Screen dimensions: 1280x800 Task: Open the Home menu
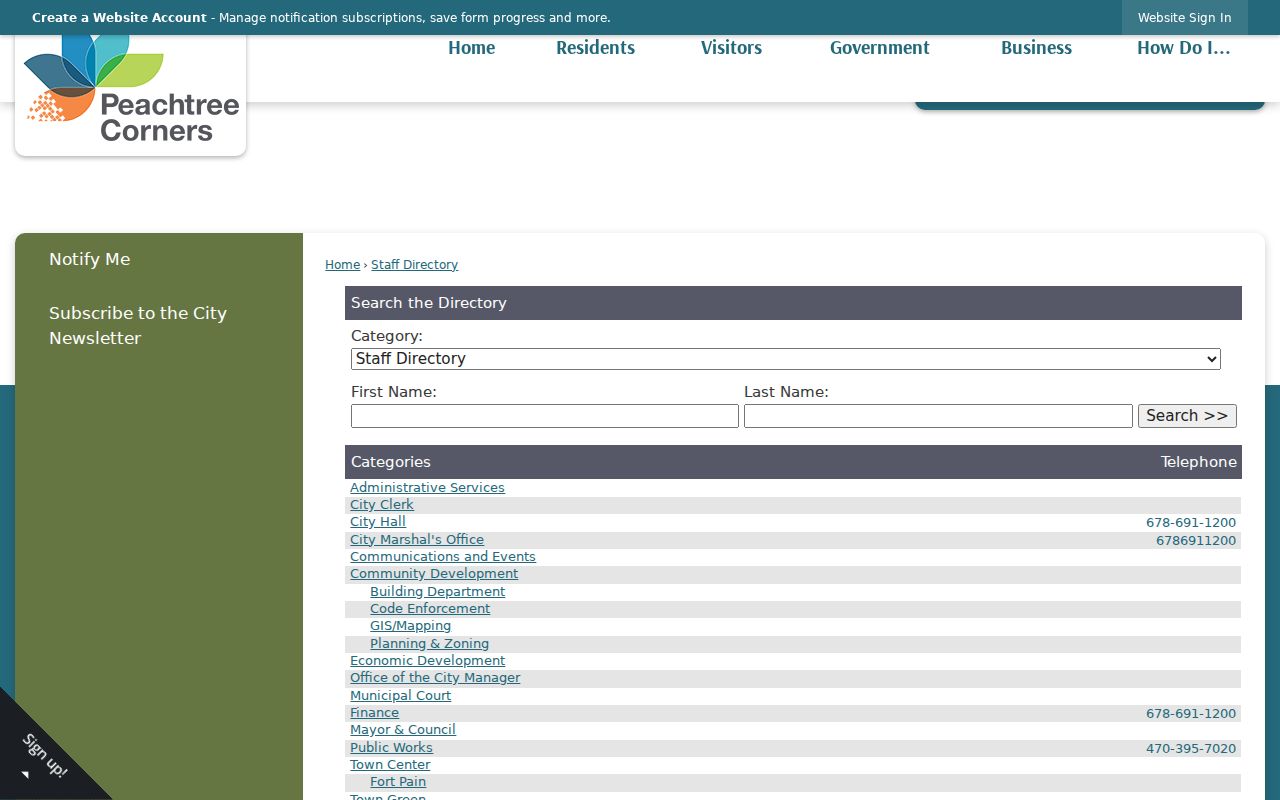pyautogui.click(x=471, y=48)
